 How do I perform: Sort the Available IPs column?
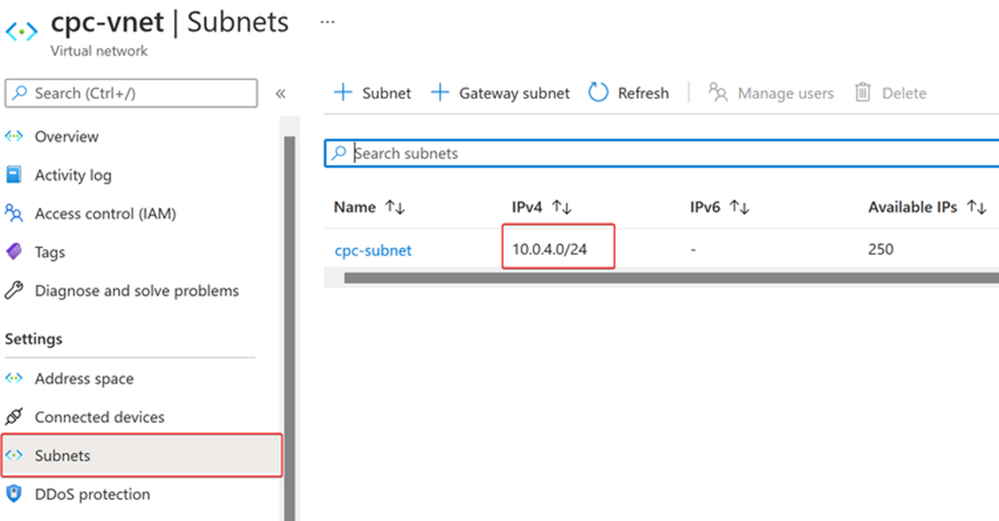click(x=977, y=207)
